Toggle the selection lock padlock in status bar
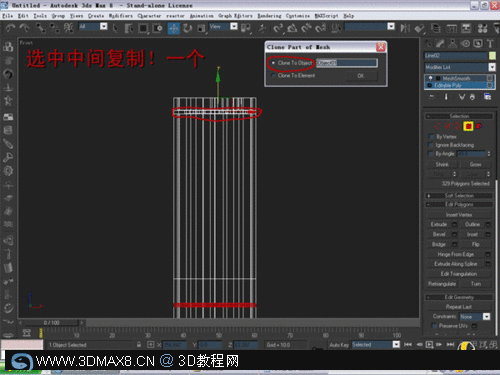This screenshot has width=500, height=375. (139, 345)
